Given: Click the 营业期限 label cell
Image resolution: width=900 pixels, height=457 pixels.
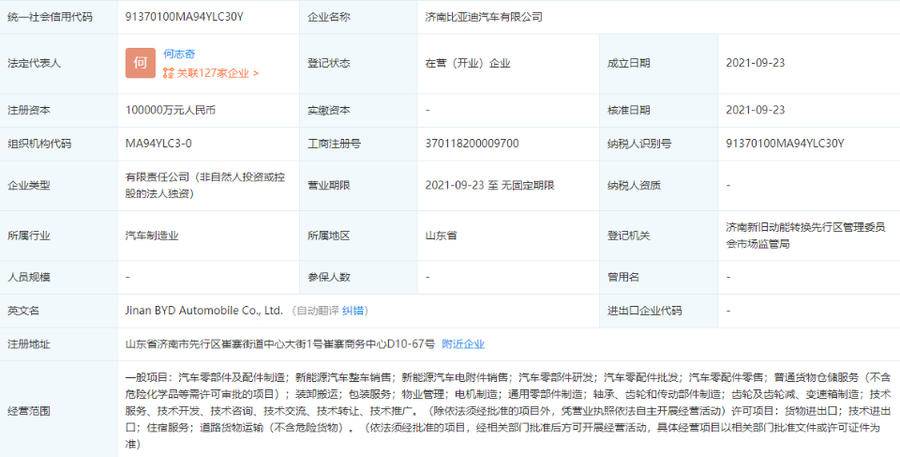Looking at the screenshot, I should (x=358, y=185).
